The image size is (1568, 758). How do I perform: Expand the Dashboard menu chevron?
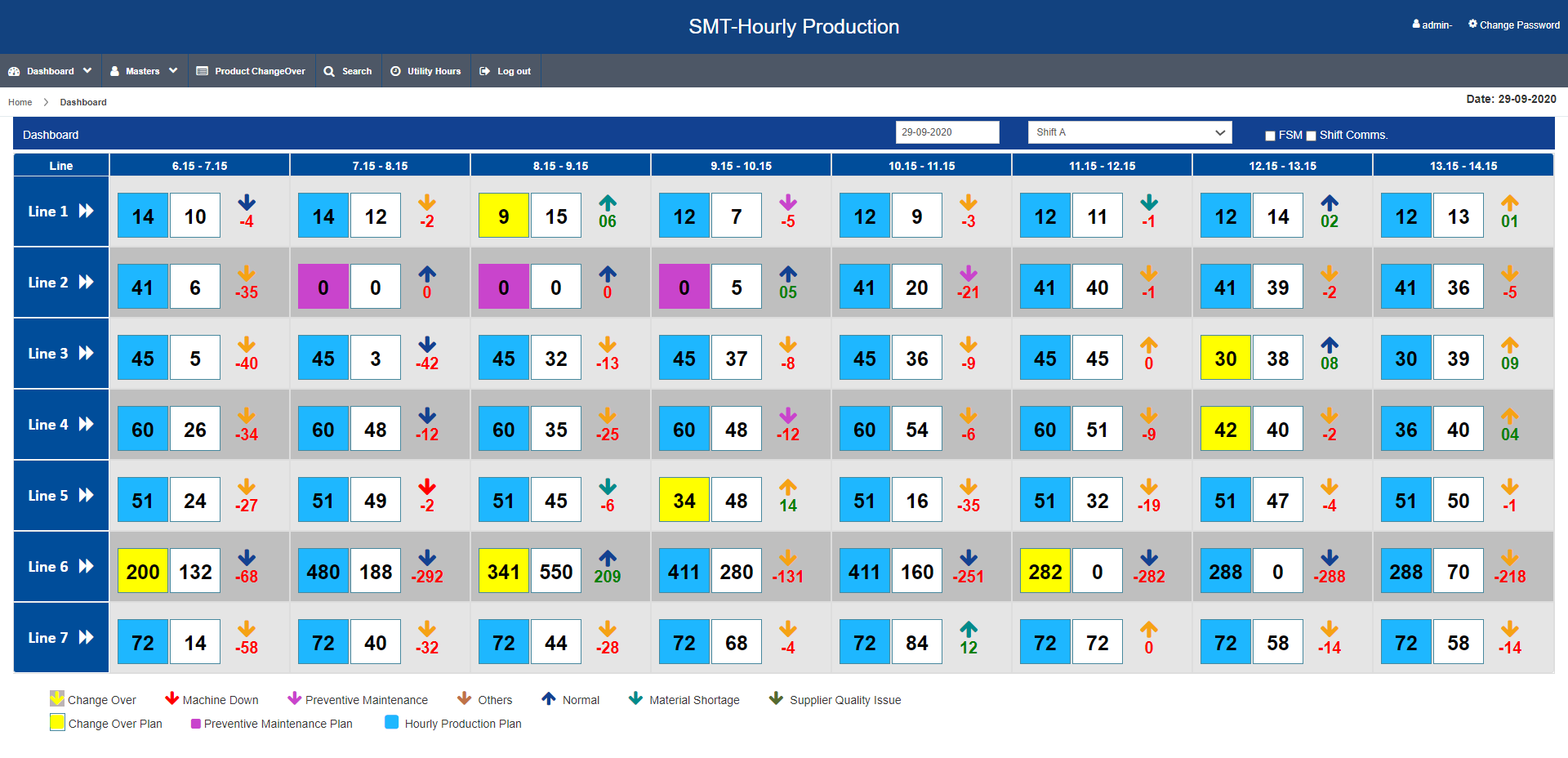(x=87, y=71)
